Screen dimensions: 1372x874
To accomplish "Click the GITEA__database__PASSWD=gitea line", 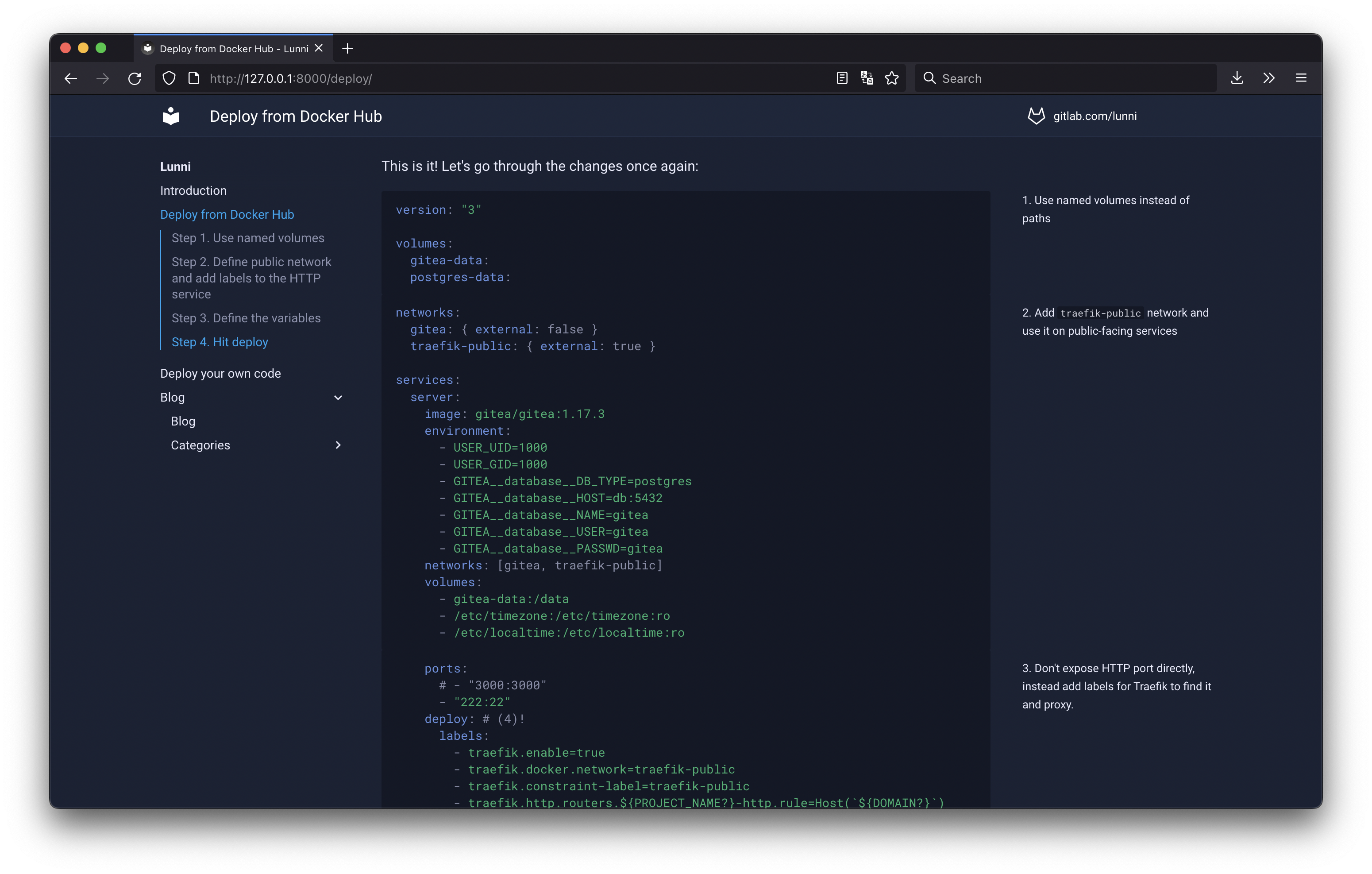I will 551,549.
